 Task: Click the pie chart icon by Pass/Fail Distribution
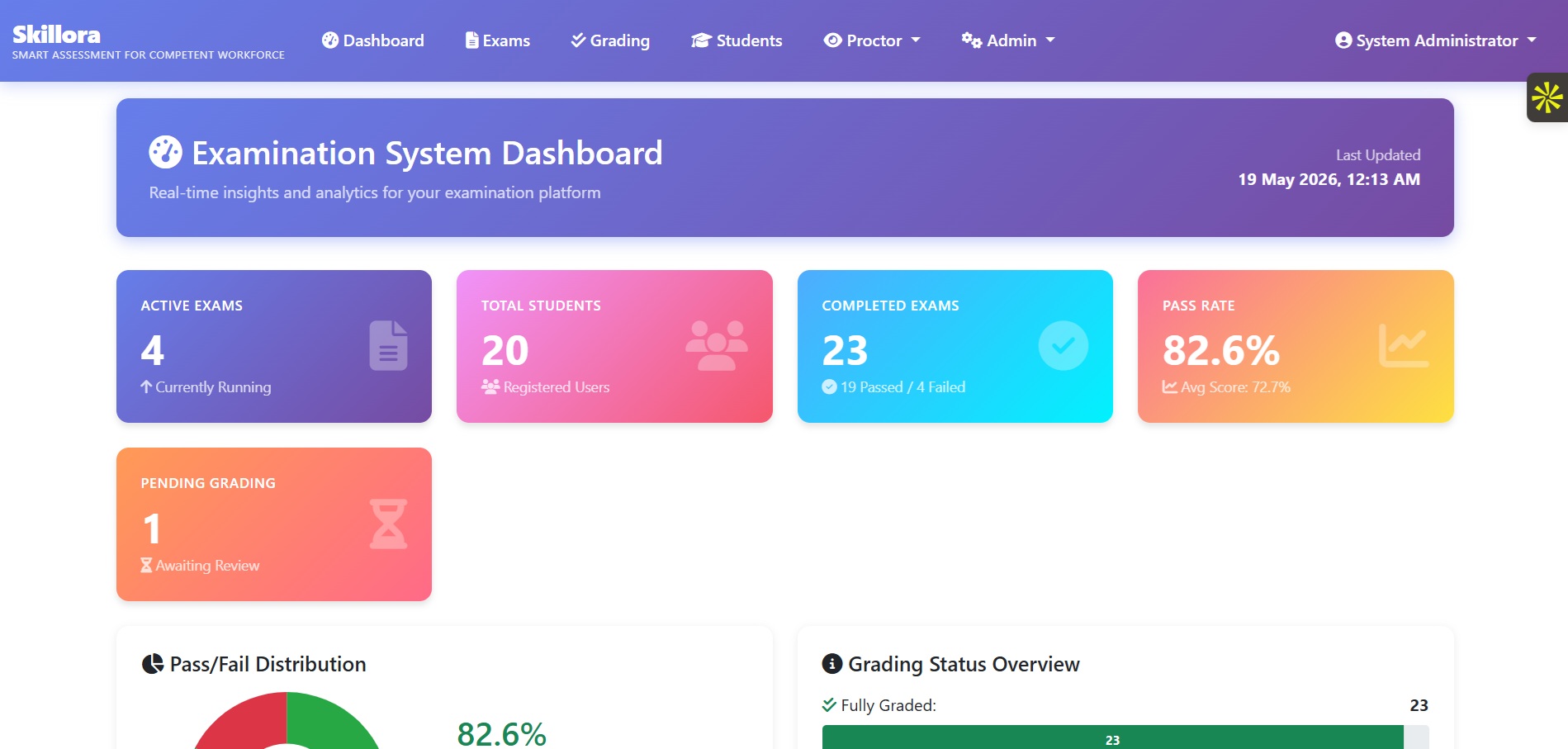click(x=153, y=664)
